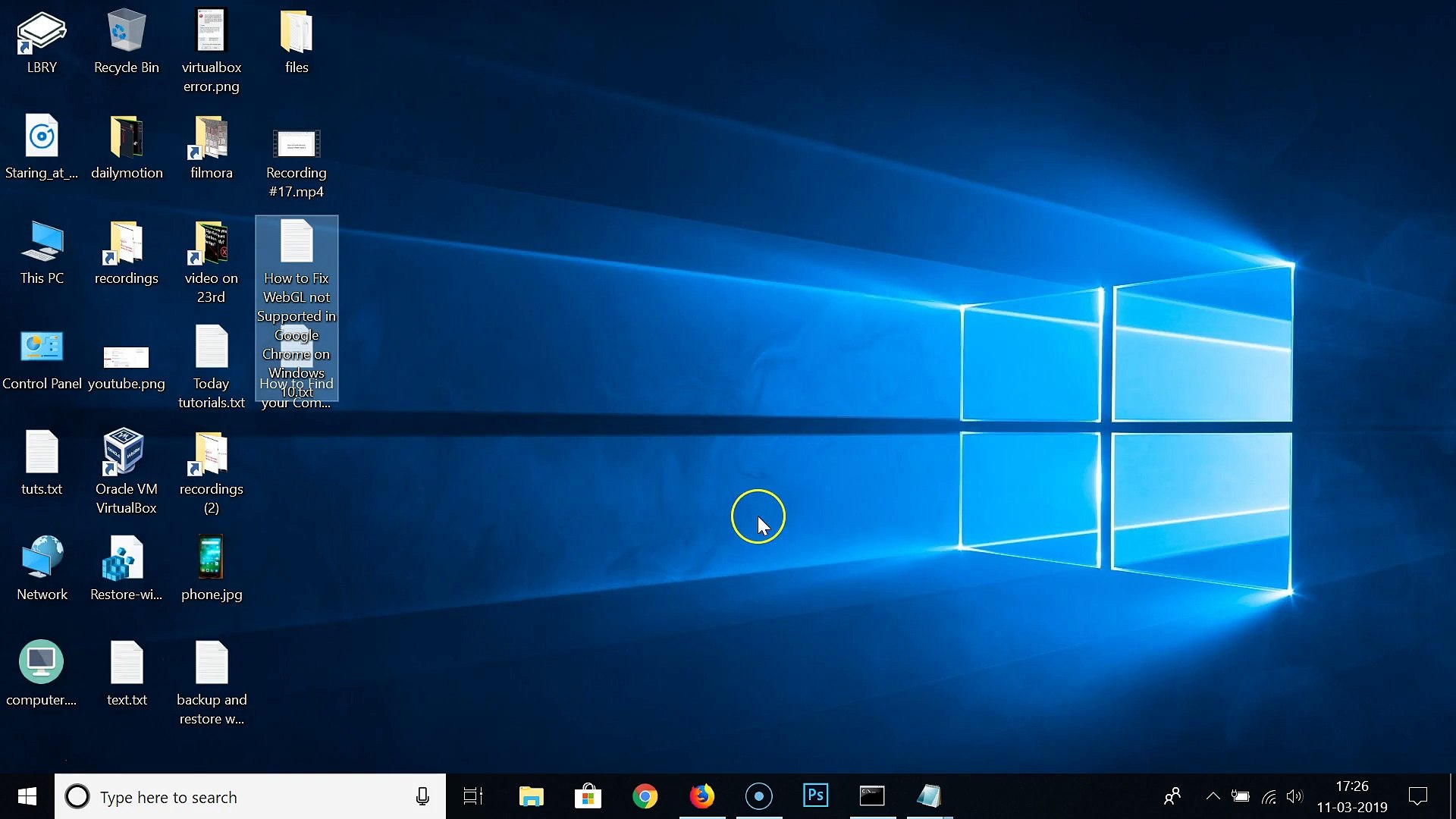The image size is (1456, 819).
Task: Select the dailymotion folder
Action: [x=127, y=147]
